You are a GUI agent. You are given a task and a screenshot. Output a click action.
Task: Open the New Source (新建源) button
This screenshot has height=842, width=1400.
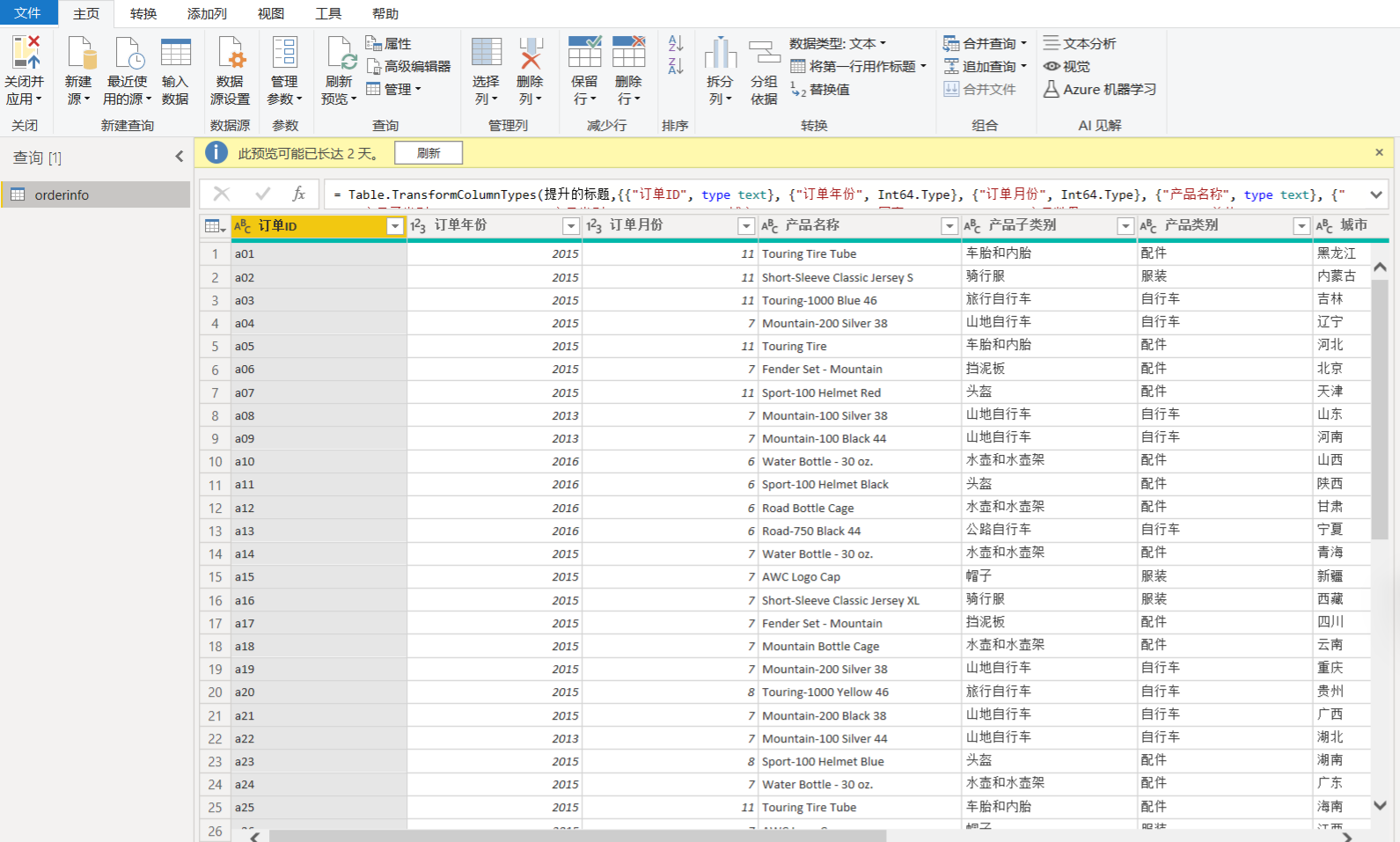(x=78, y=71)
